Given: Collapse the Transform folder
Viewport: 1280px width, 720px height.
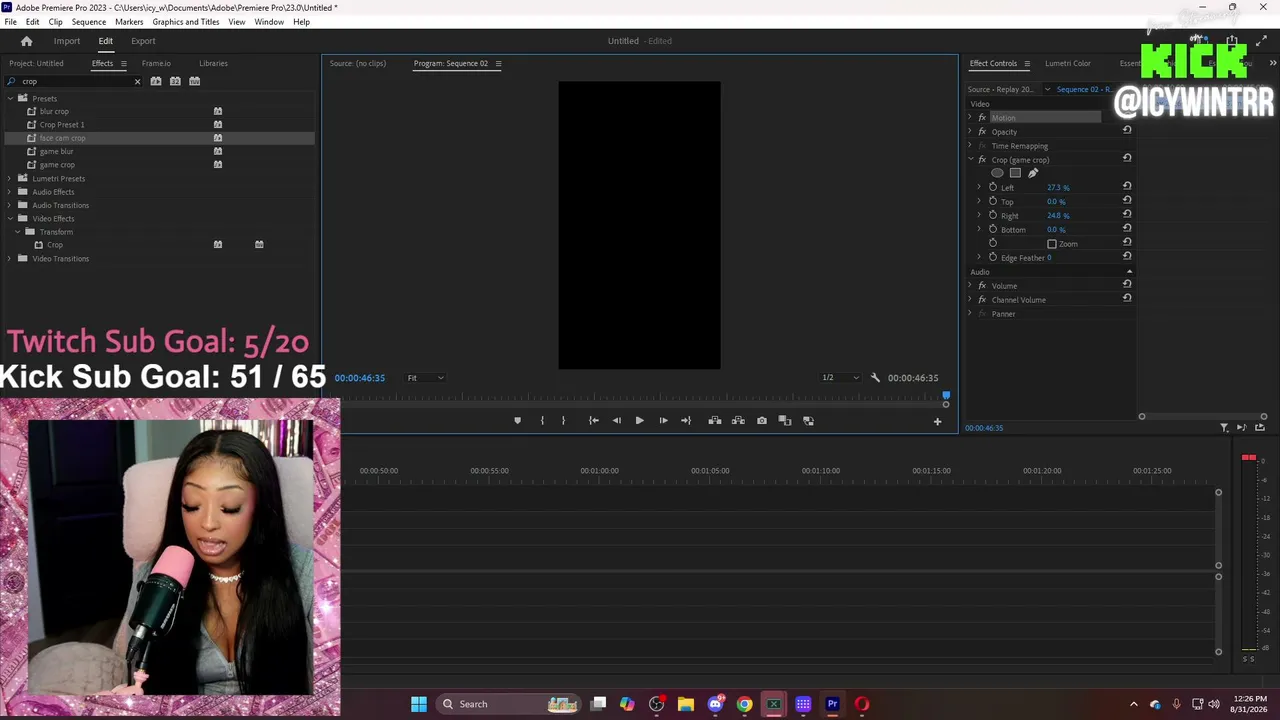Looking at the screenshot, I should pyautogui.click(x=17, y=232).
